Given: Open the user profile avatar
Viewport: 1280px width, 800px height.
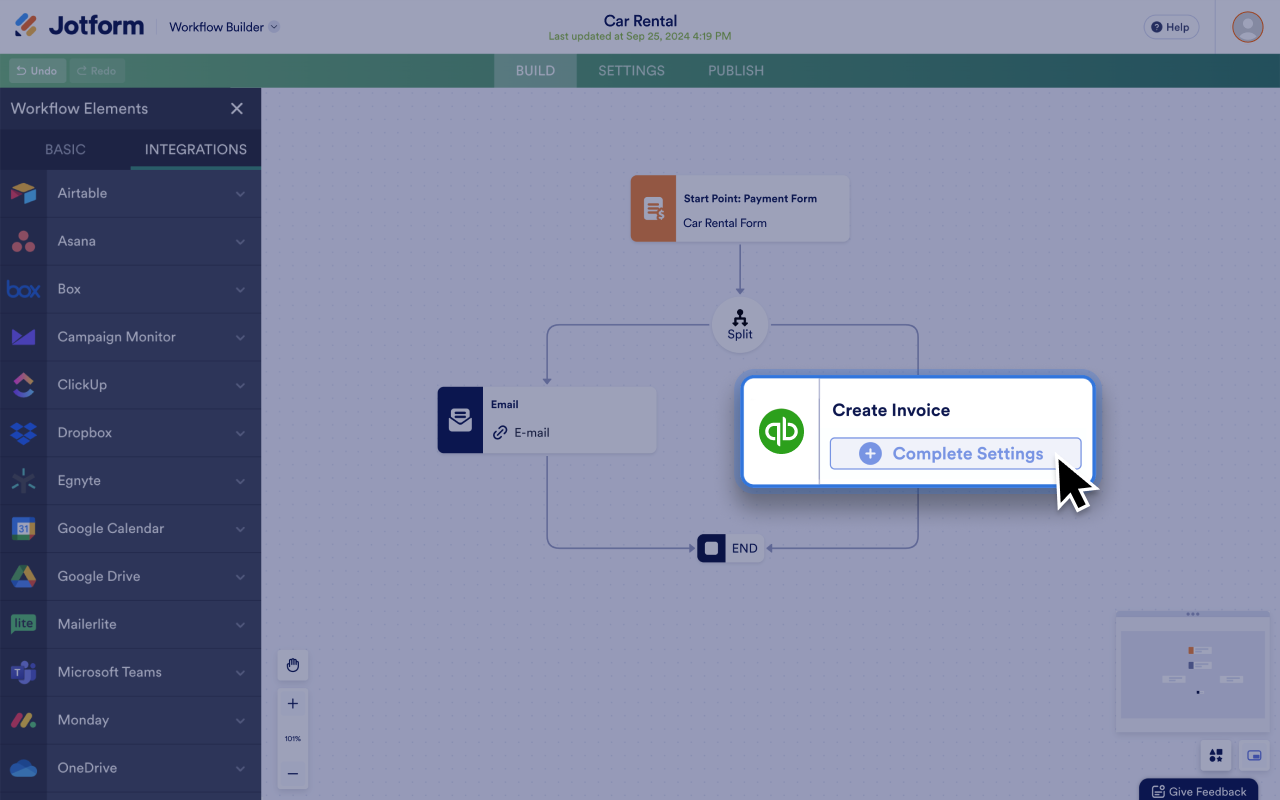Looking at the screenshot, I should tap(1247, 27).
